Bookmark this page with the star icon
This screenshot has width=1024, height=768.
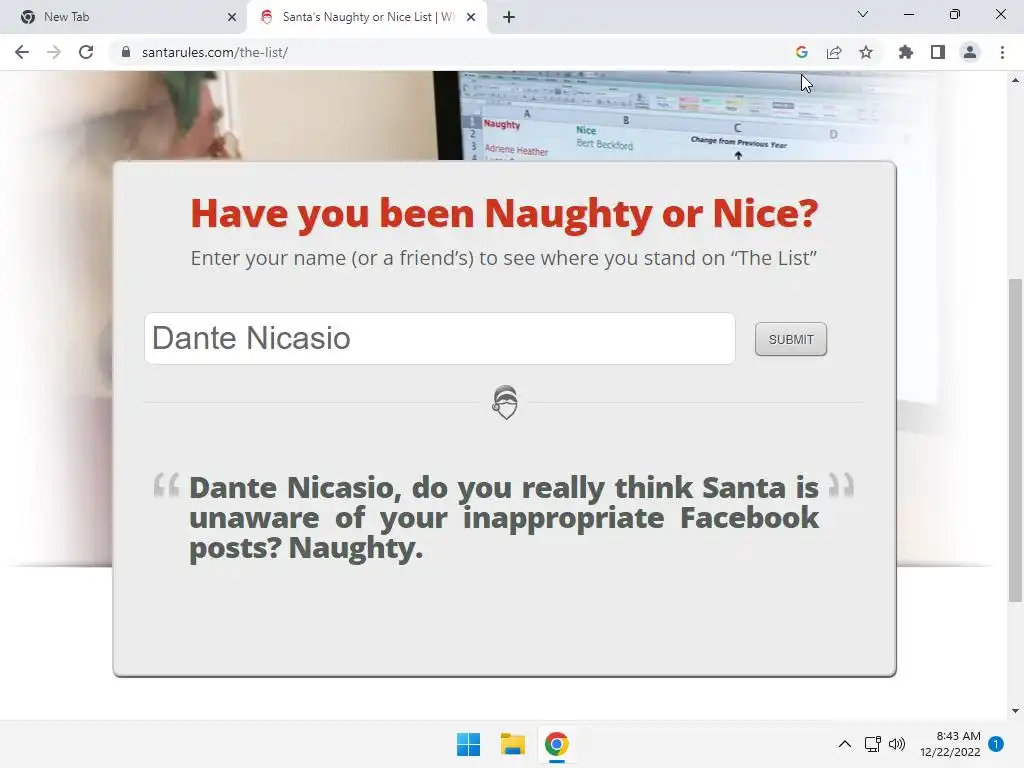tap(865, 52)
